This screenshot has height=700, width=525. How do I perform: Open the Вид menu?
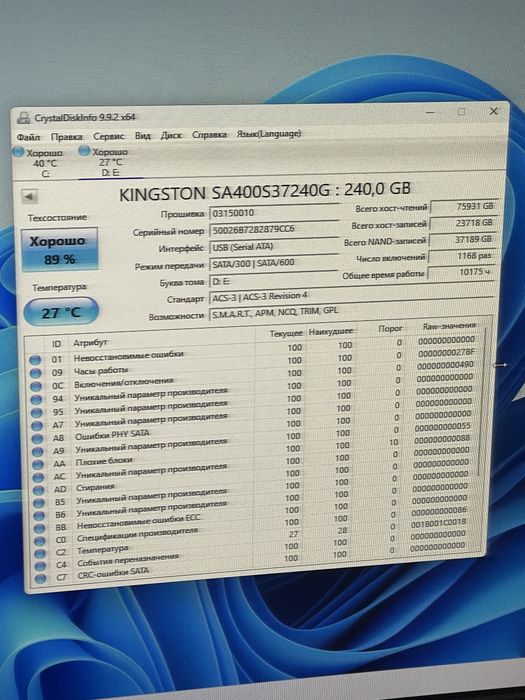pos(142,135)
